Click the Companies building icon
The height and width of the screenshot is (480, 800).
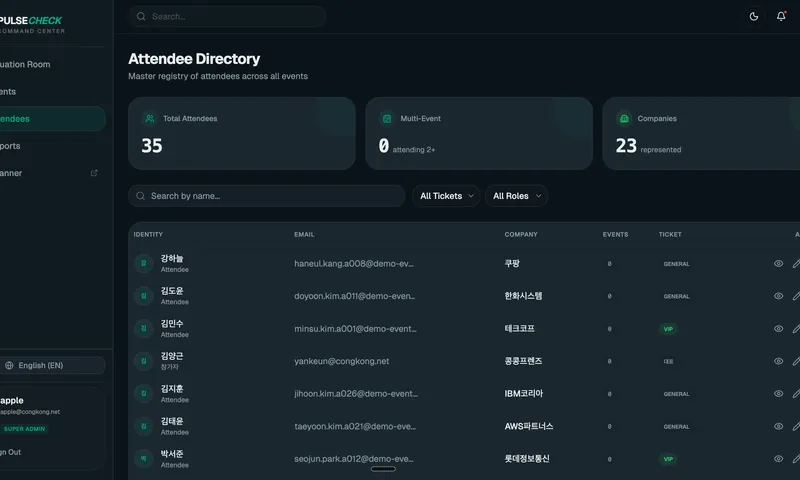pos(624,118)
